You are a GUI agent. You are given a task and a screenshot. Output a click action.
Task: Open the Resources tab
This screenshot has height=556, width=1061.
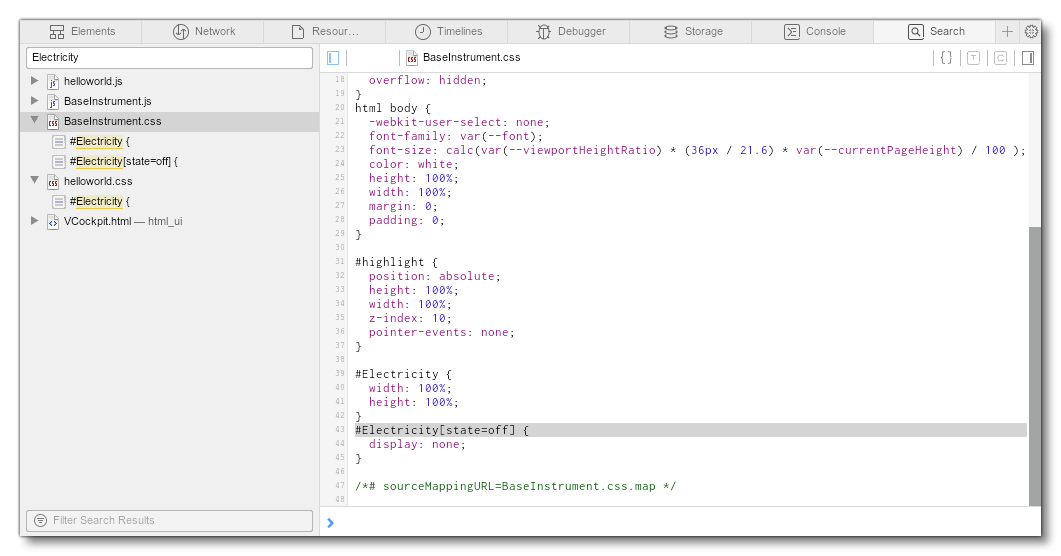coord(325,32)
